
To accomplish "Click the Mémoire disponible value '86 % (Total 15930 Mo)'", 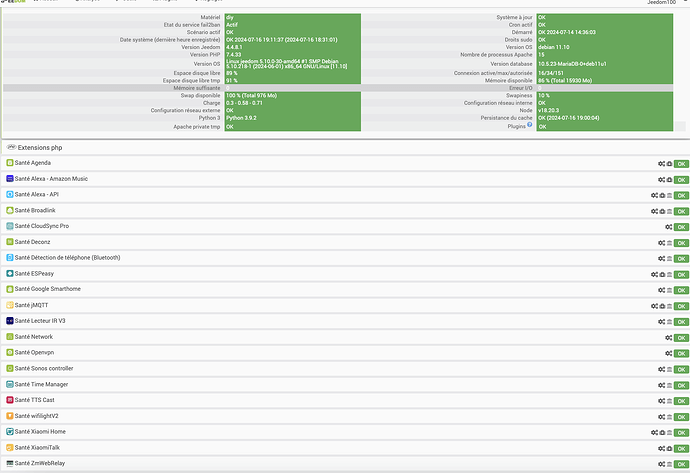I will click(565, 81).
